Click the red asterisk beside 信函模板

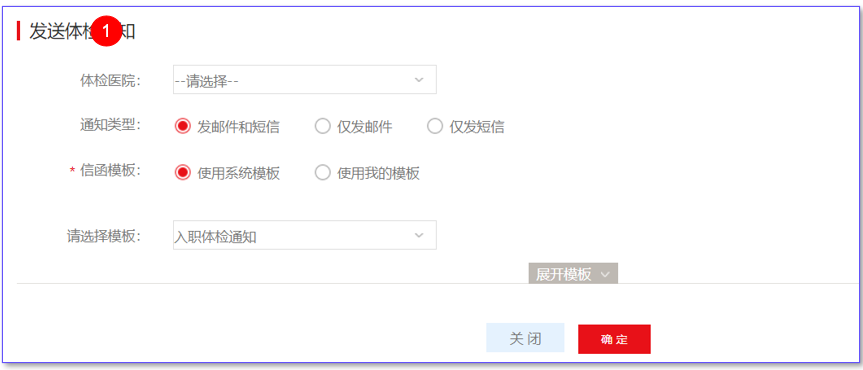(72, 171)
